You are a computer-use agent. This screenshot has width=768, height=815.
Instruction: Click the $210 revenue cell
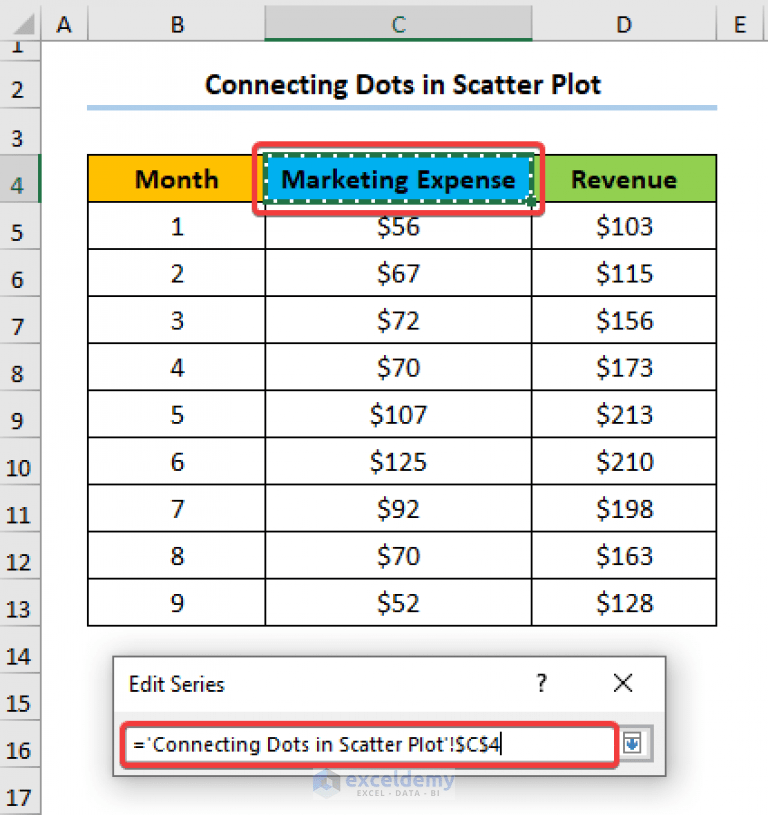click(x=624, y=462)
